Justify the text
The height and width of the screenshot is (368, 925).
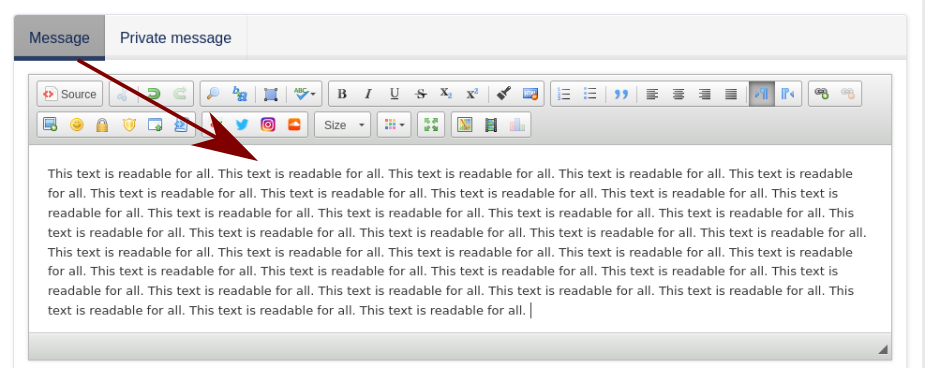tap(731, 94)
